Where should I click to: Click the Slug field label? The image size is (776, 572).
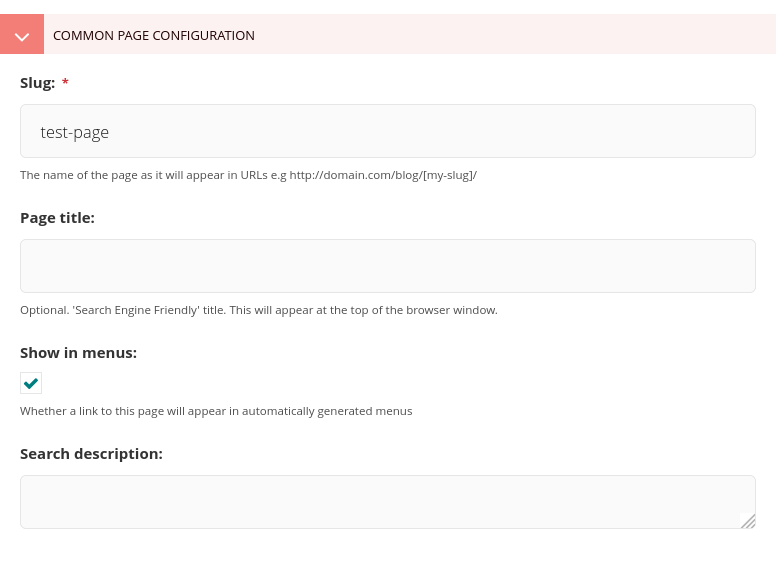[x=37, y=83]
